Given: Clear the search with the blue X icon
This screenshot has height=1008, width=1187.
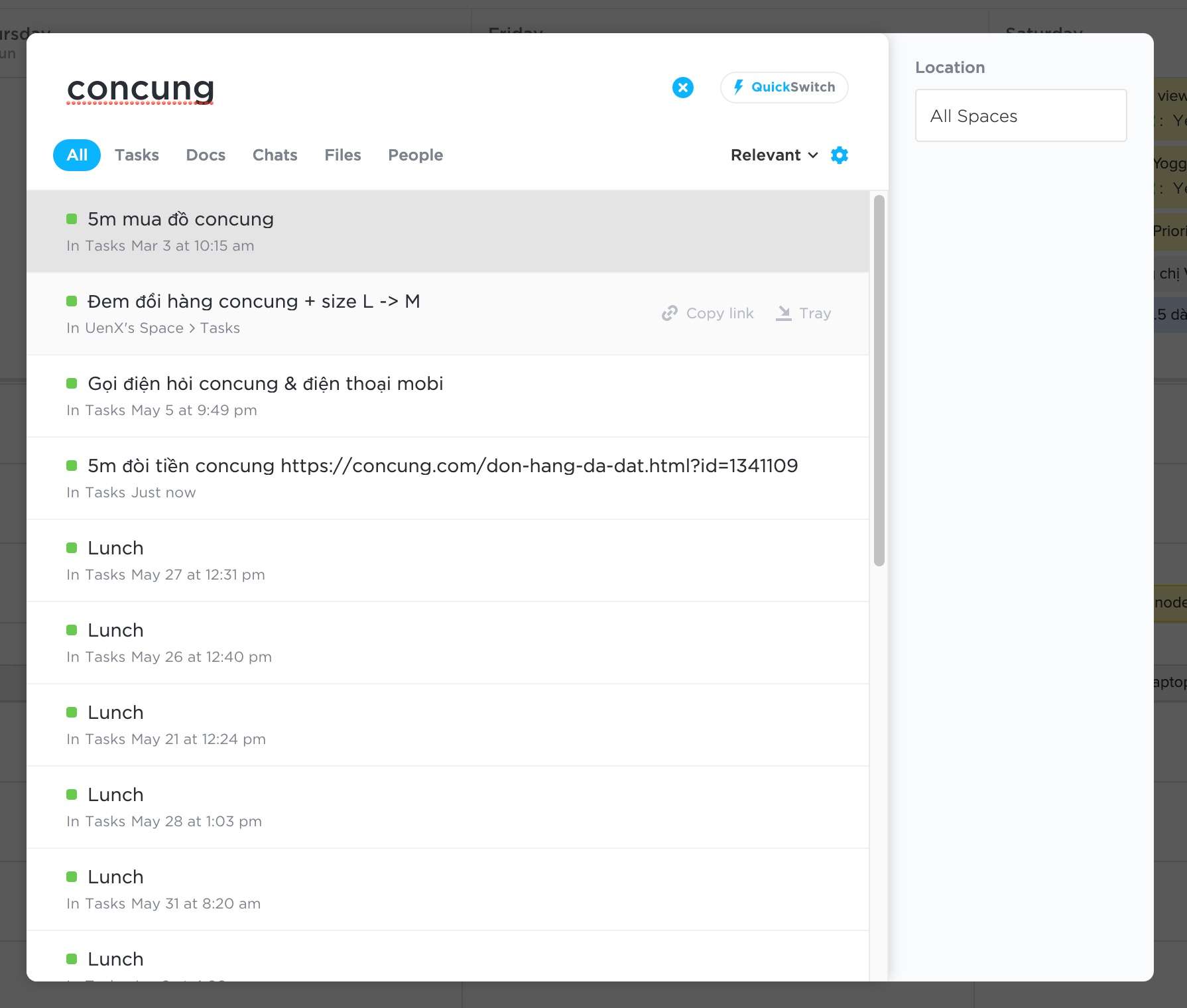Looking at the screenshot, I should pyautogui.click(x=682, y=88).
